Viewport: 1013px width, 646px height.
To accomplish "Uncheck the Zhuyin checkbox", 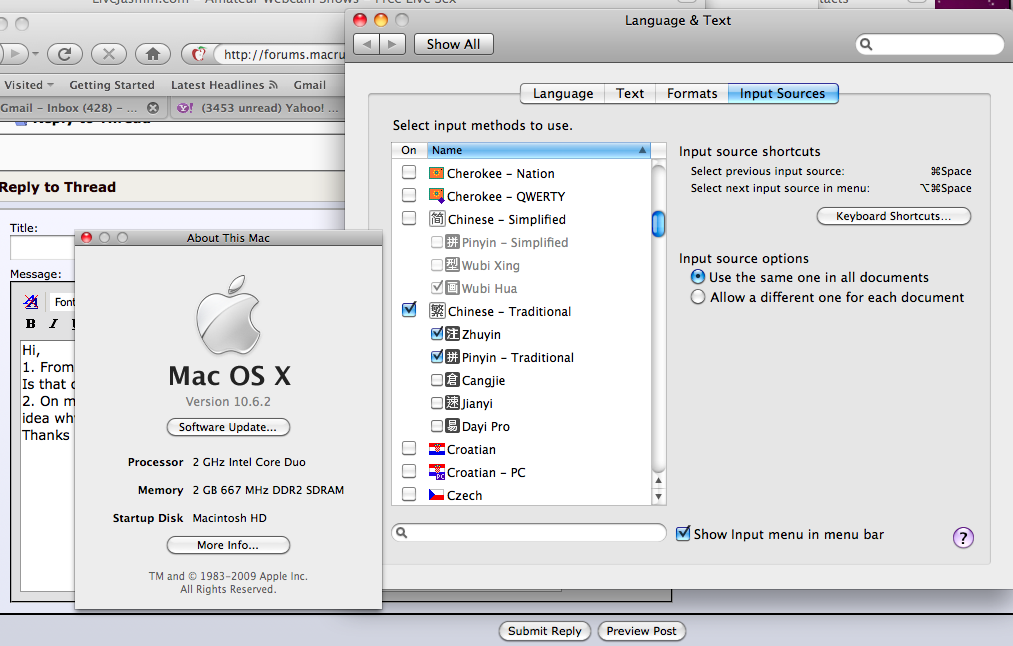I will coord(437,333).
